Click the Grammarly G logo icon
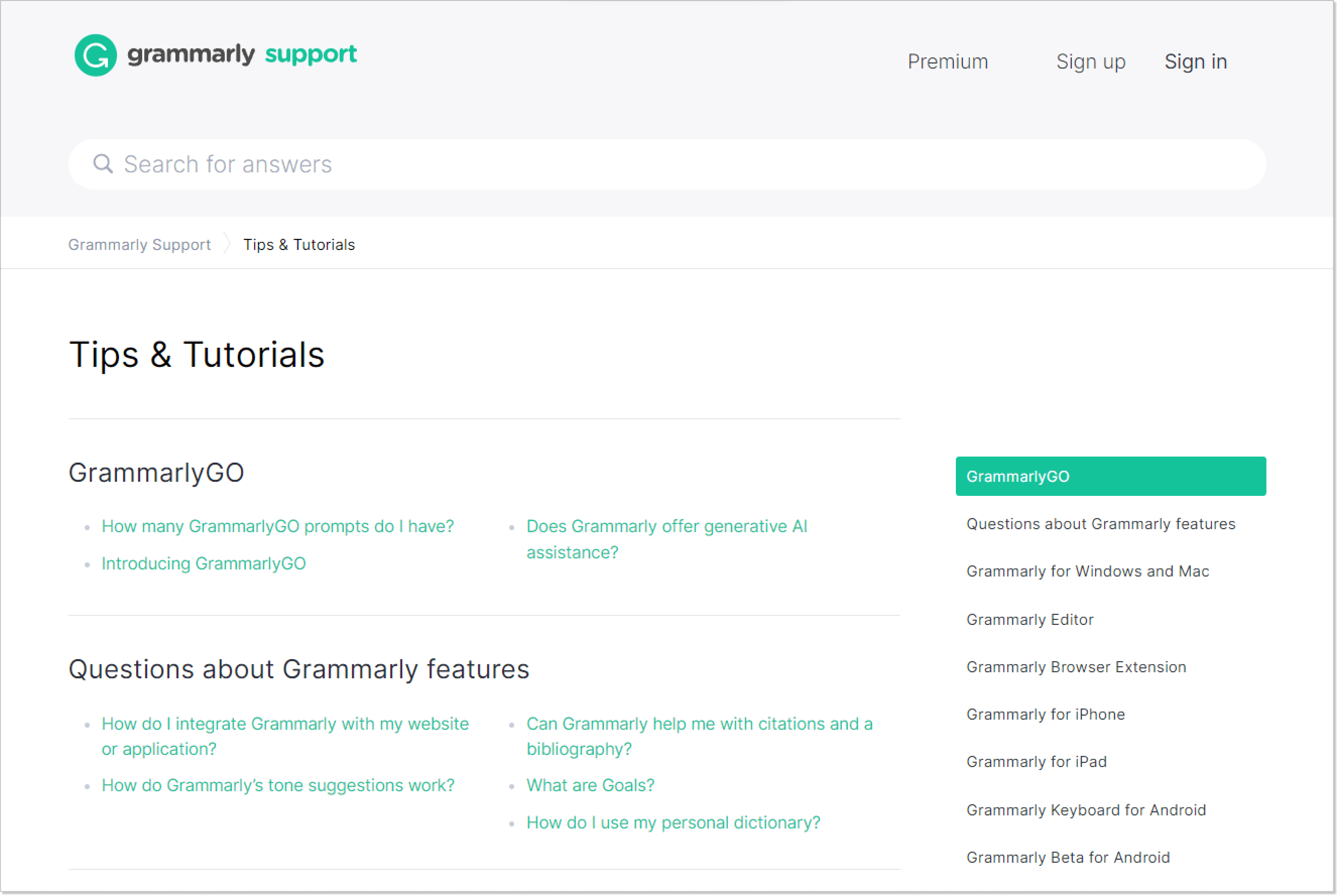This screenshot has width=1338, height=896. pyautogui.click(x=95, y=55)
